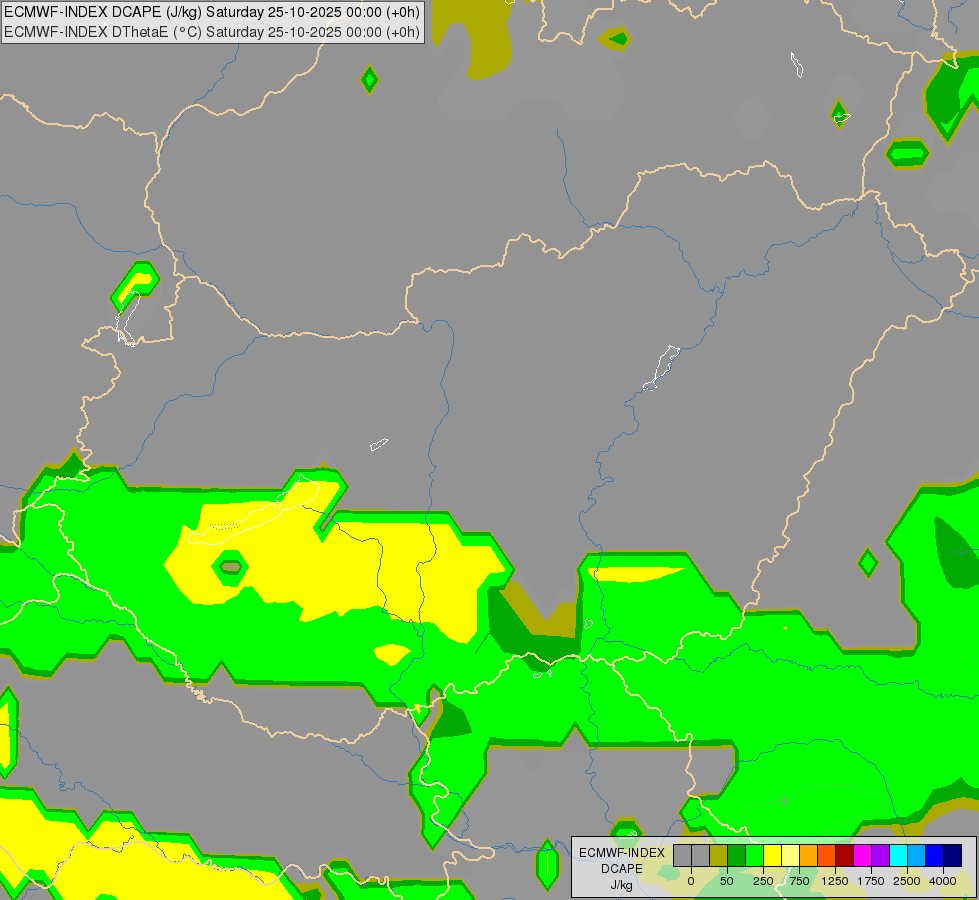Screen dimensions: 979x900
Task: Click the legend value 1750
Action: tap(871, 881)
